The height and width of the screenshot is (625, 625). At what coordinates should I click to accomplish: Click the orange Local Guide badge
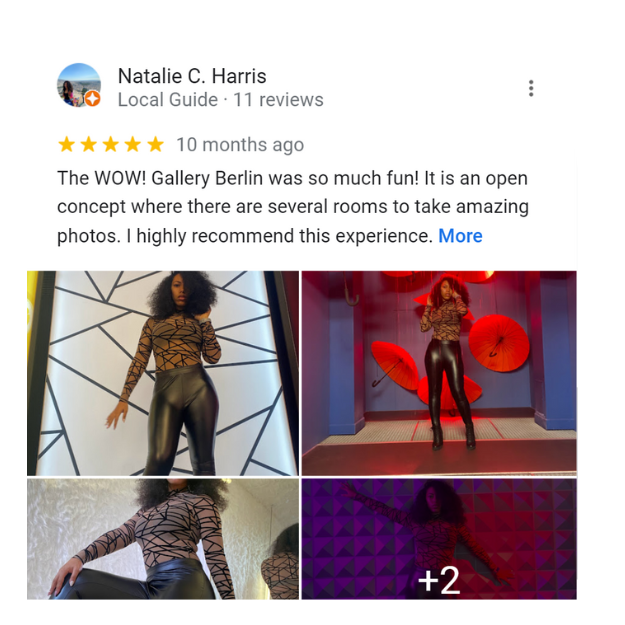coord(92,98)
